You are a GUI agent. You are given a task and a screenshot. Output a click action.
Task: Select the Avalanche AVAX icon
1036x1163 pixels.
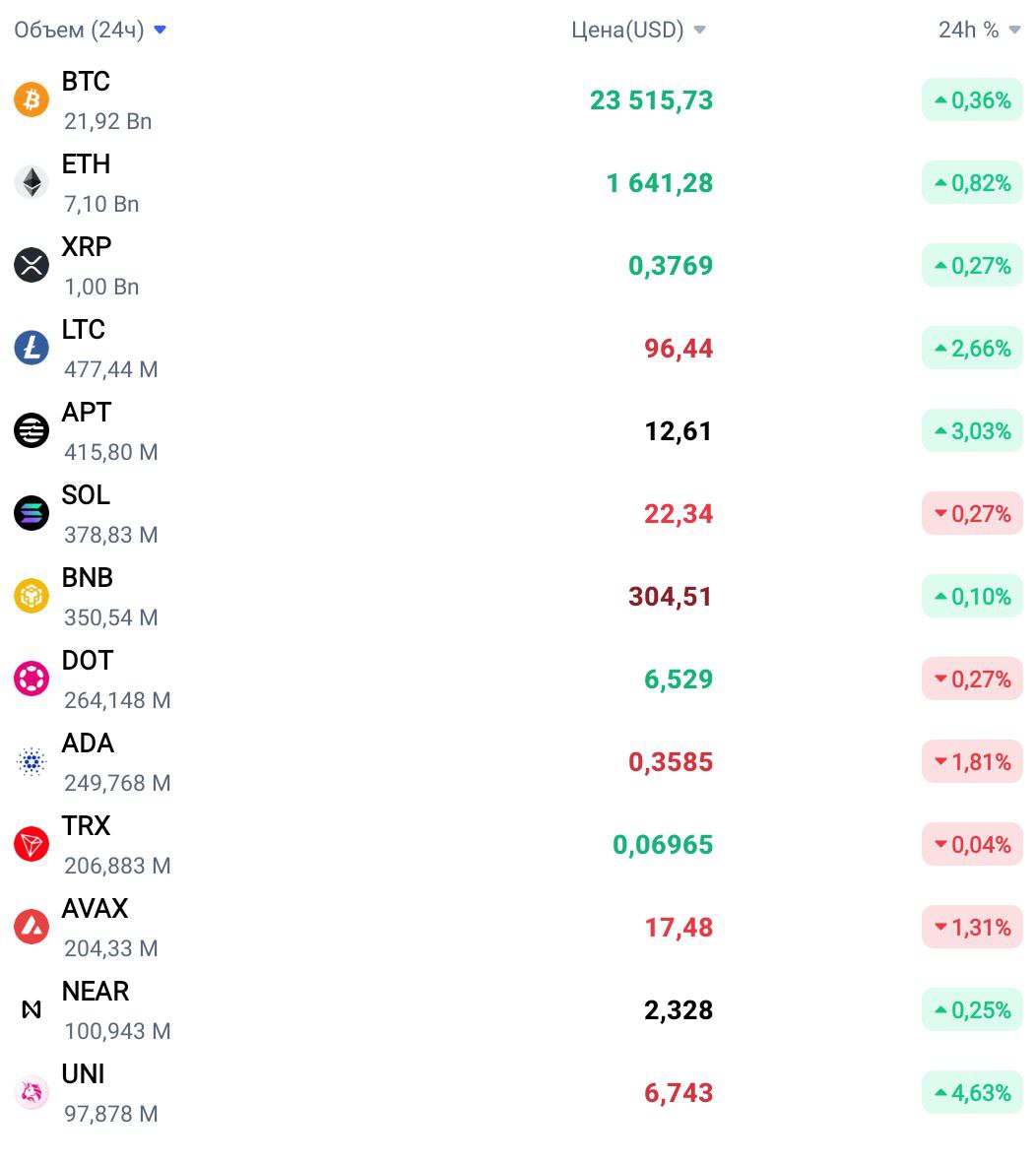32,927
